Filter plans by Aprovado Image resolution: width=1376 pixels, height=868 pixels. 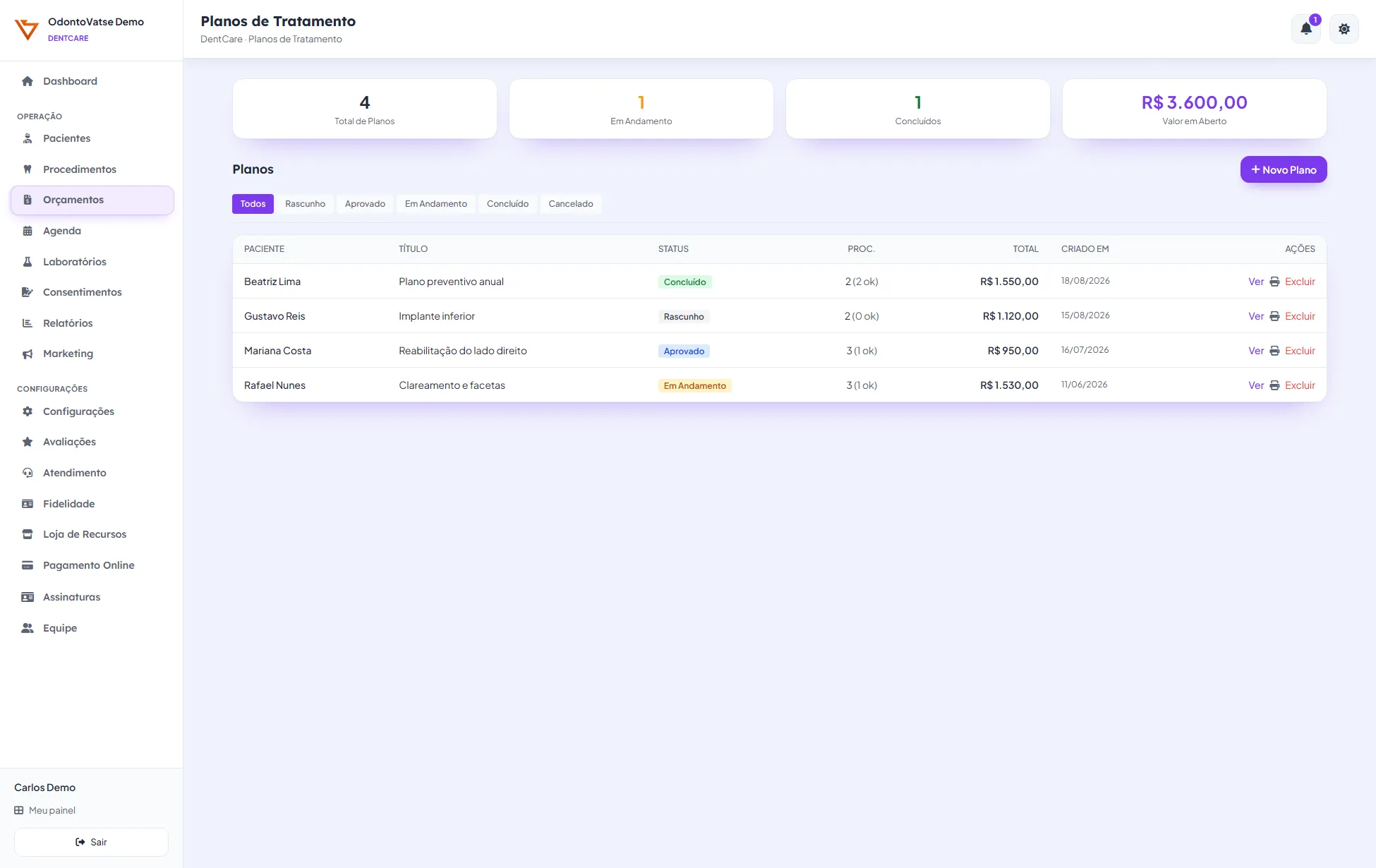(365, 204)
